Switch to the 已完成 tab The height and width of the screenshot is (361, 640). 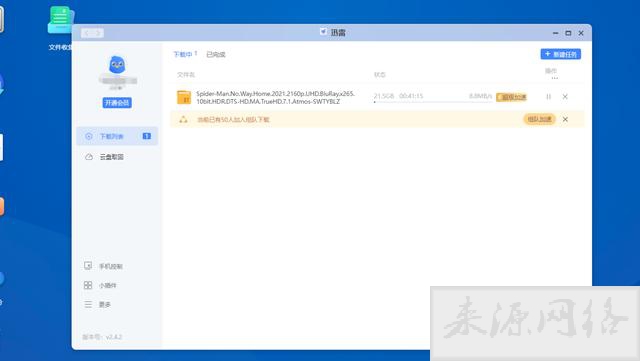tap(216, 54)
